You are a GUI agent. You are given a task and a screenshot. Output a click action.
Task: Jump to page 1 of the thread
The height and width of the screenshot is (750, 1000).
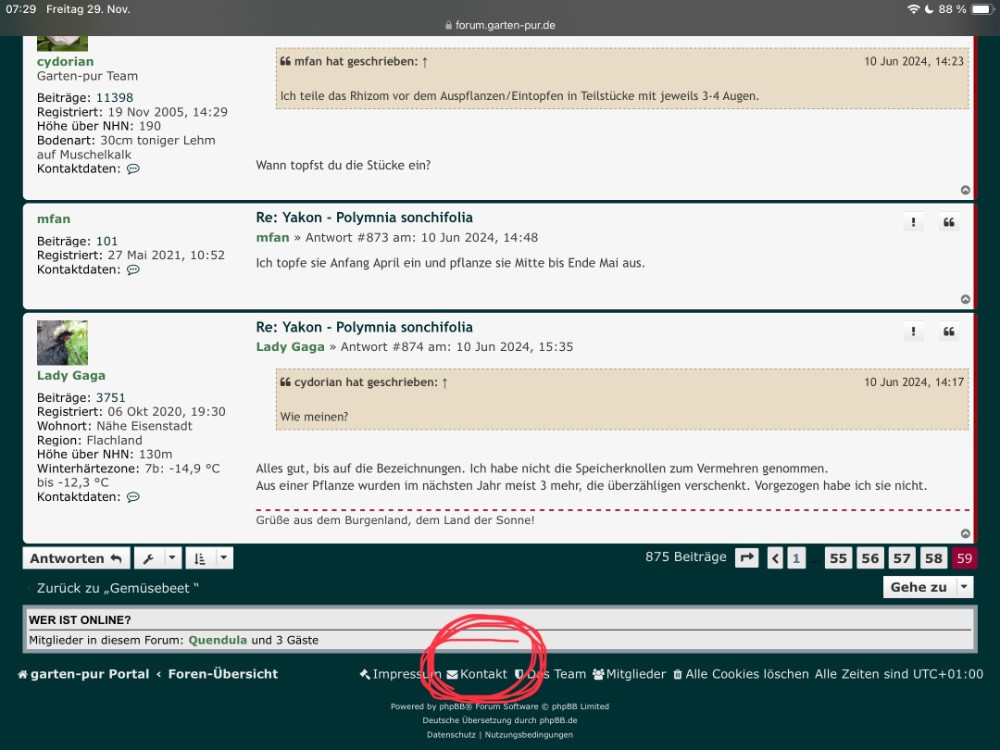[796, 558]
